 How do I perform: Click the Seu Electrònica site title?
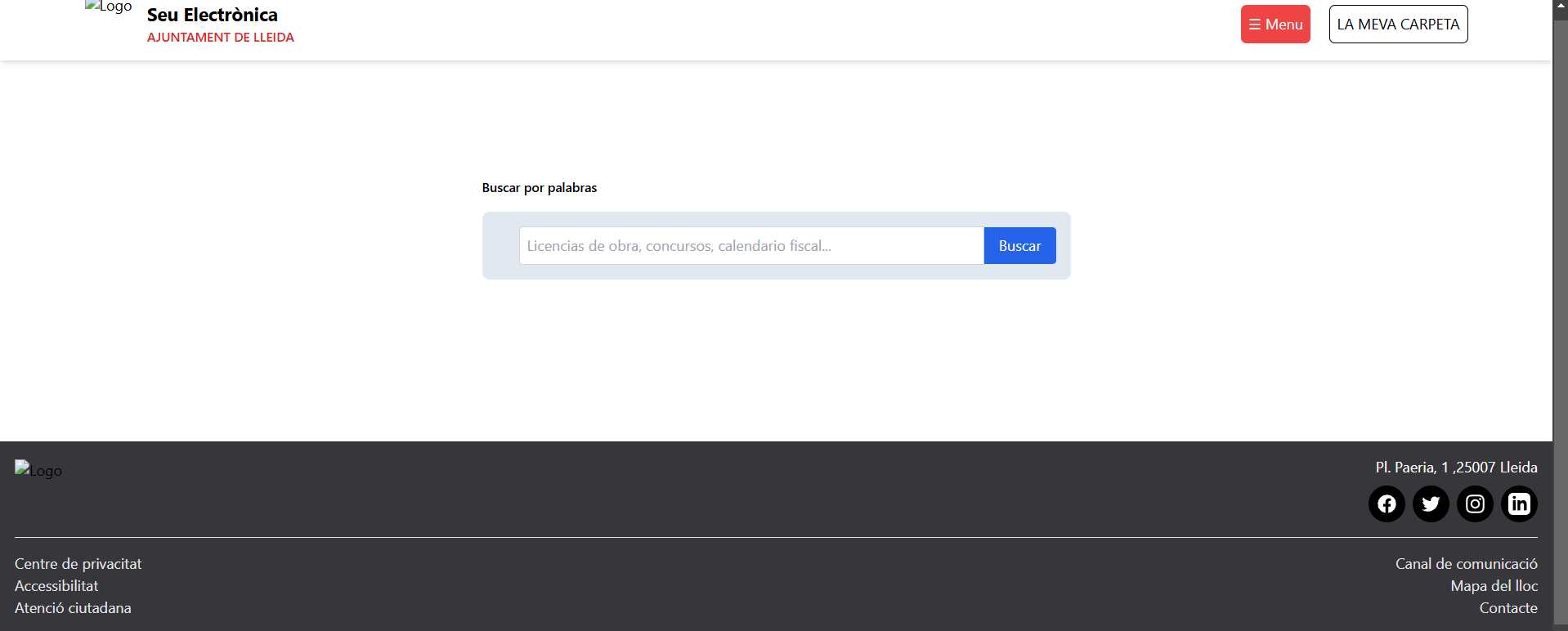click(213, 15)
